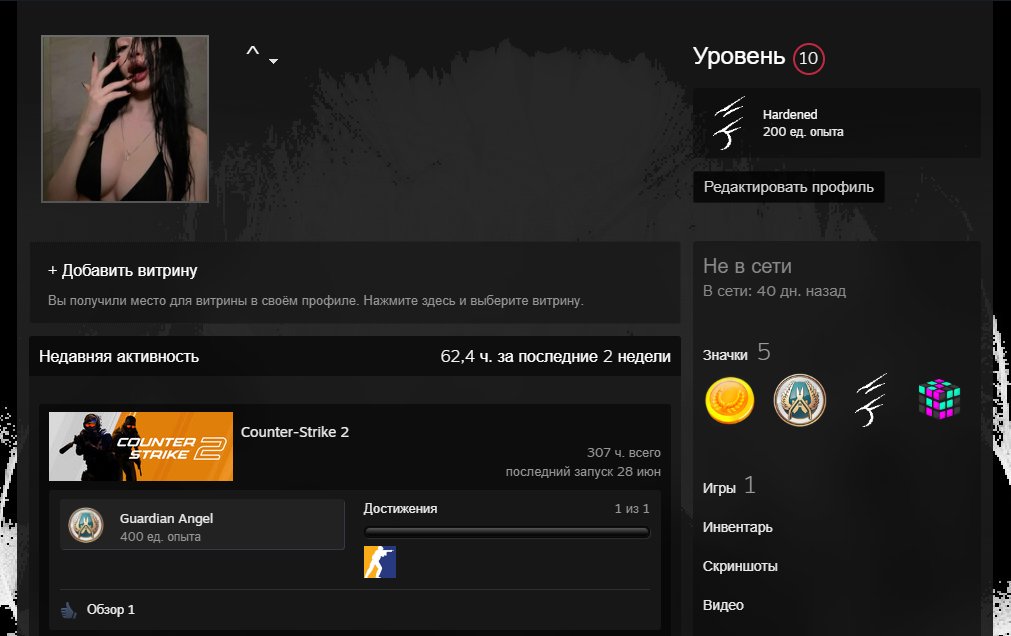Open the profile avatar image
The height and width of the screenshot is (636, 1011).
coord(125,119)
